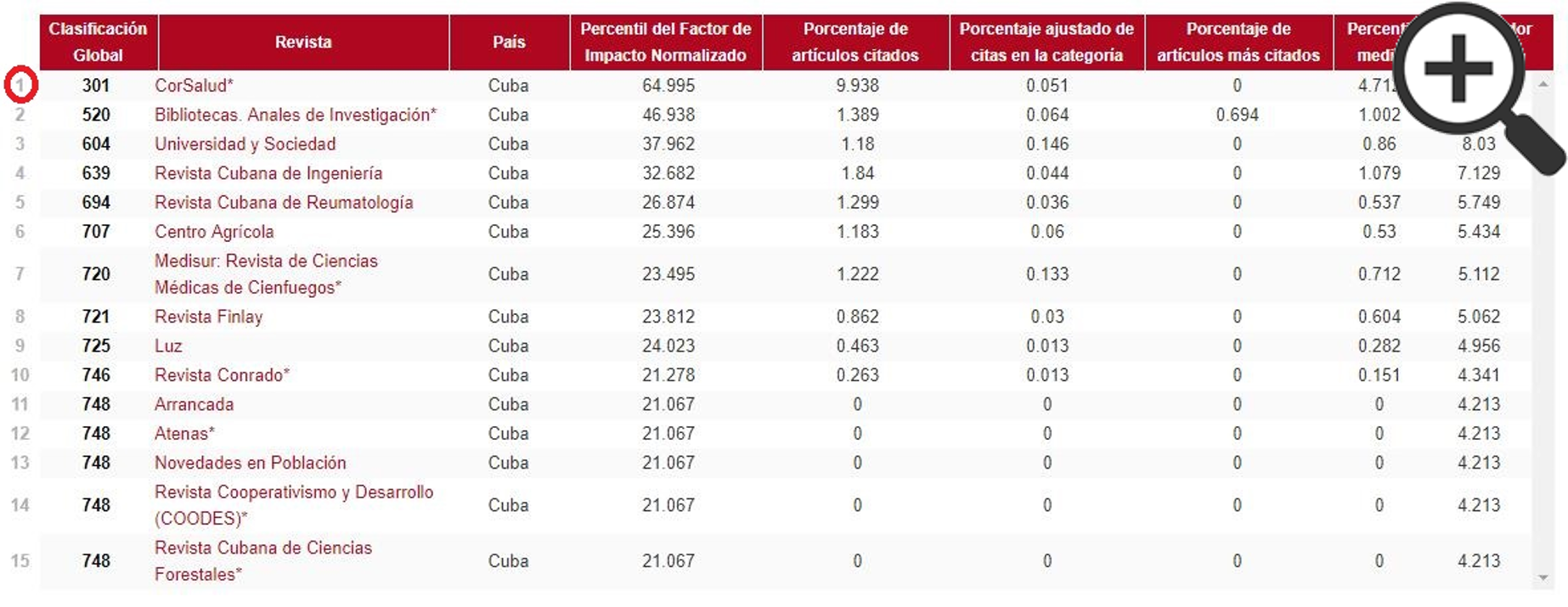
Task: Click the circled row number 1
Action: pos(20,85)
